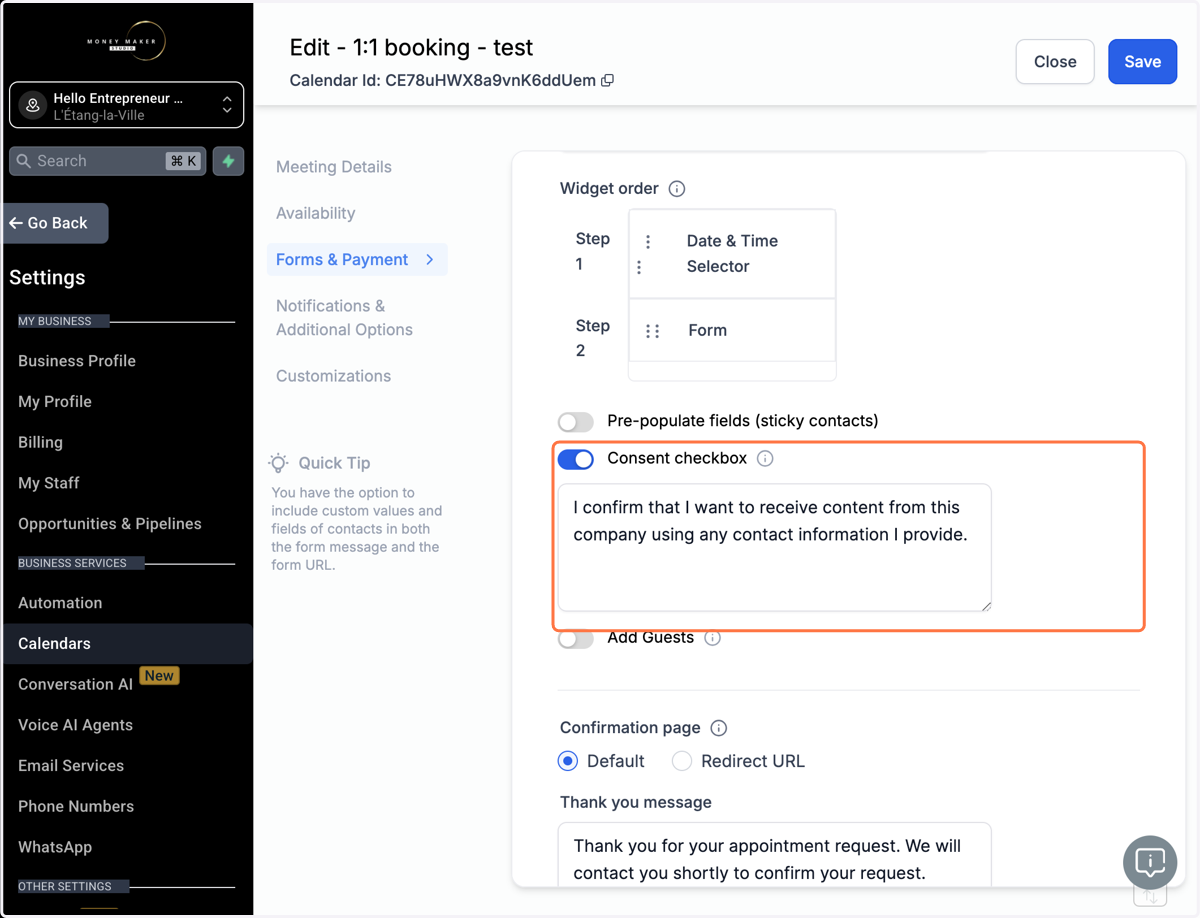Viewport: 1200px width, 918px height.
Task: Click the Money Maker Studio logo
Action: (x=126, y=41)
